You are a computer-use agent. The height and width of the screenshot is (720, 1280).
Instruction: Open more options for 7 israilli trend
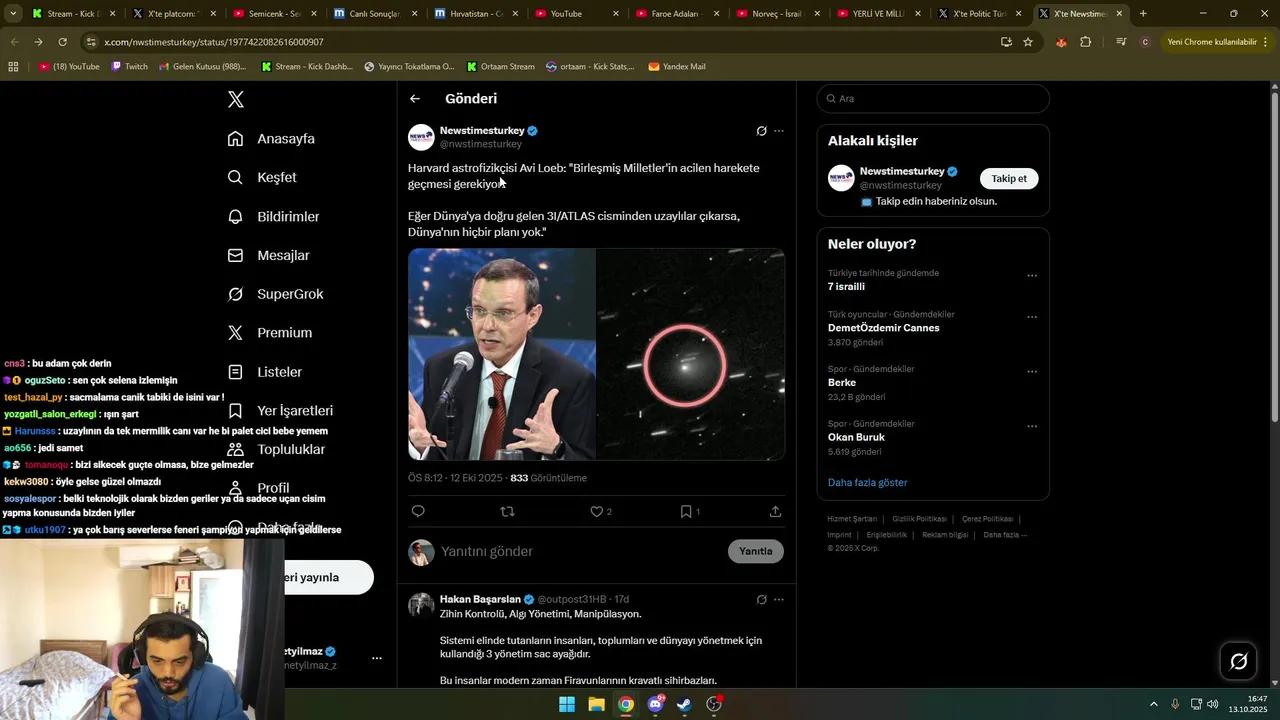pos(1032,276)
